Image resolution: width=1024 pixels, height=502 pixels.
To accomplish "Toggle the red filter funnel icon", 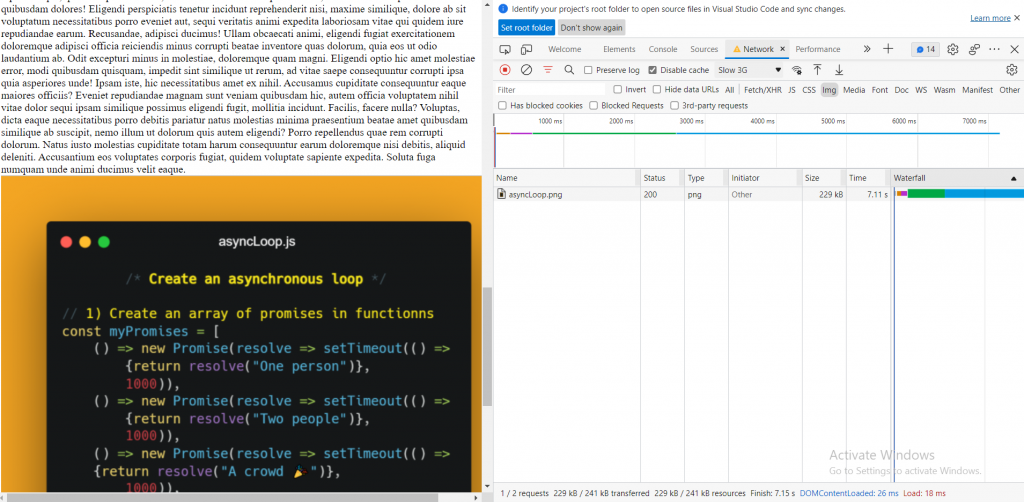I will tap(547, 70).
